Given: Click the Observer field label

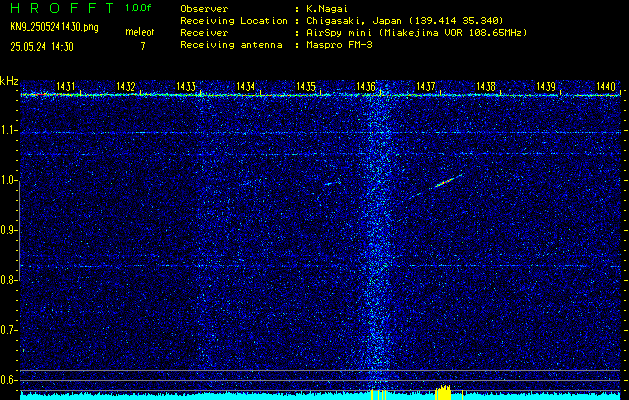Looking at the screenshot, I should click(204, 9).
